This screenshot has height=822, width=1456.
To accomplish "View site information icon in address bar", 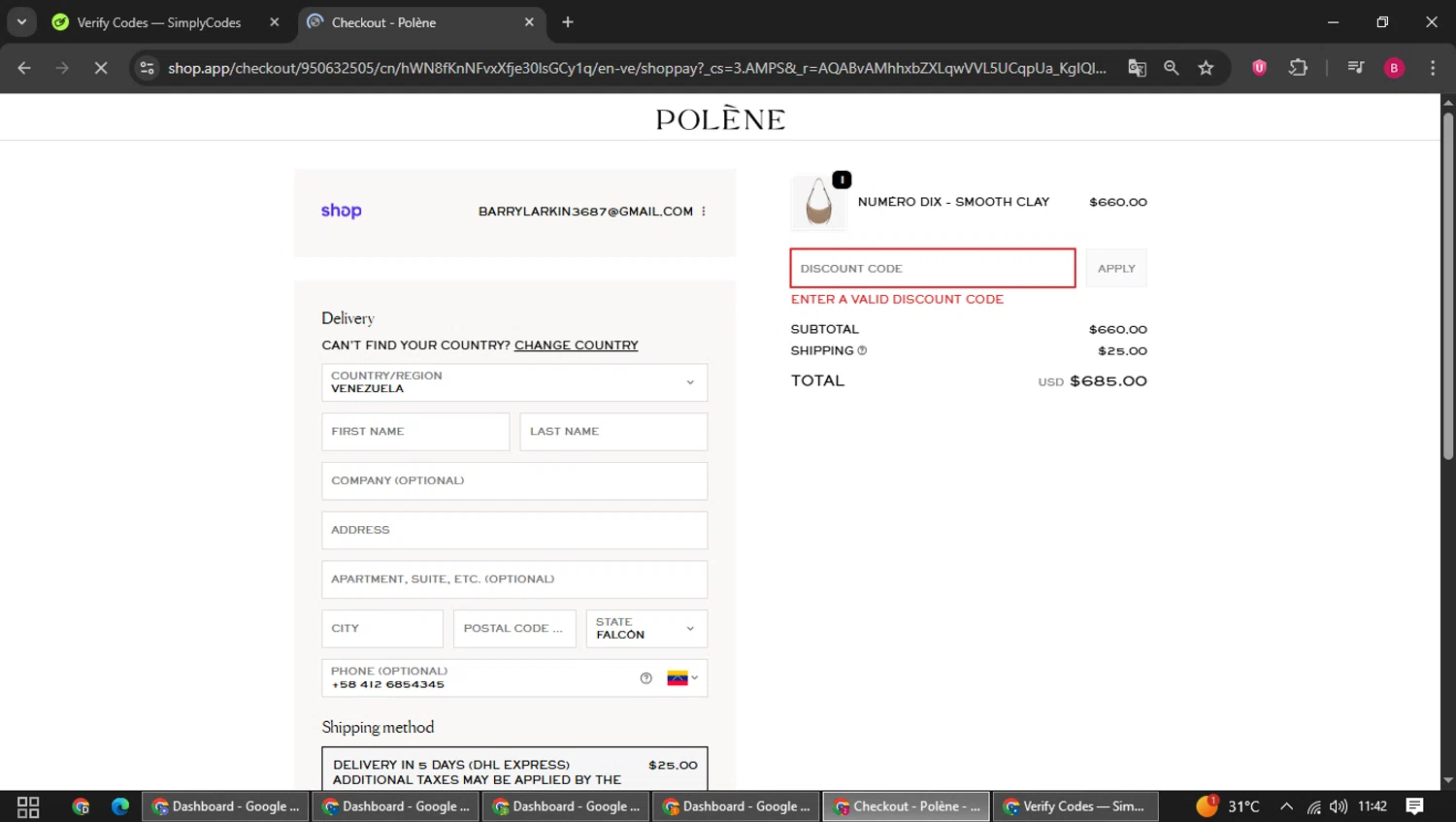I will tap(147, 68).
